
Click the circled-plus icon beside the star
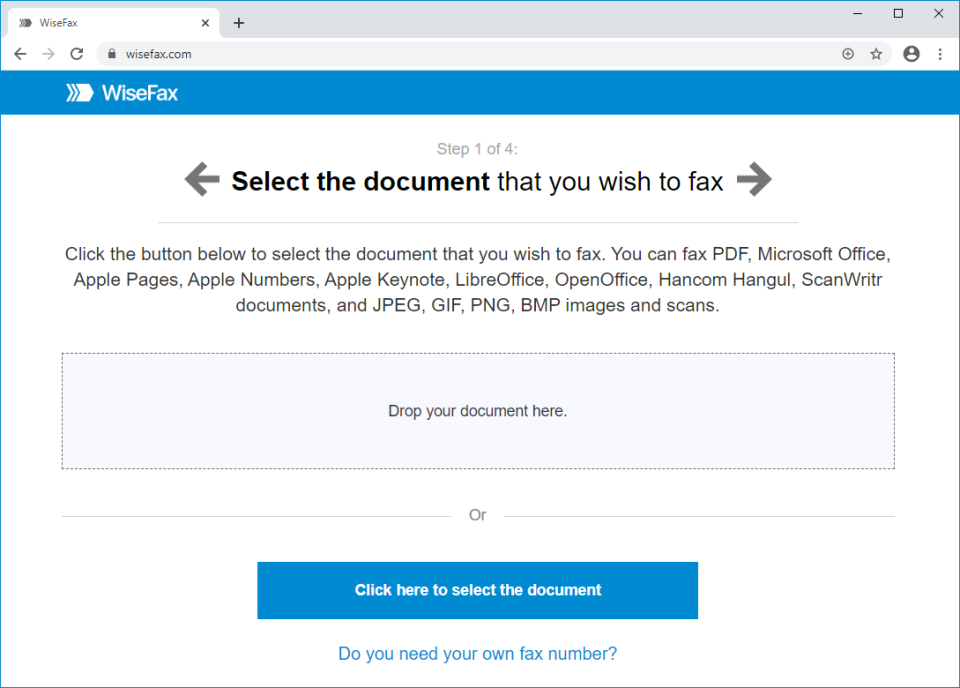click(847, 53)
